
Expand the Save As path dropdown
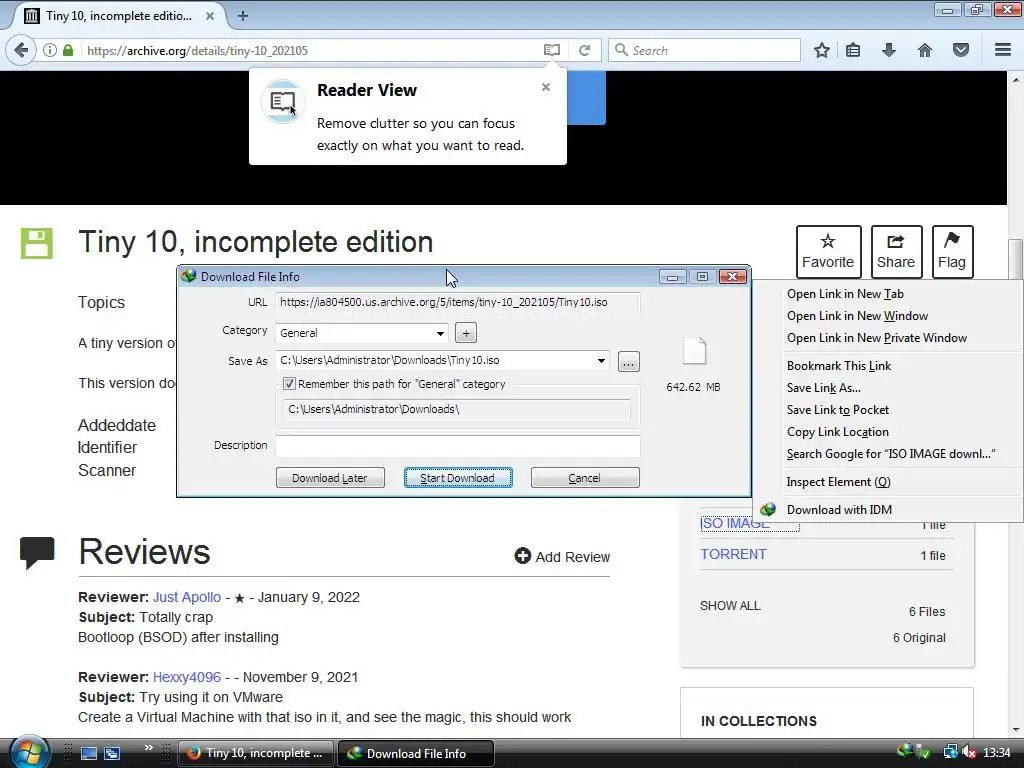(x=601, y=360)
